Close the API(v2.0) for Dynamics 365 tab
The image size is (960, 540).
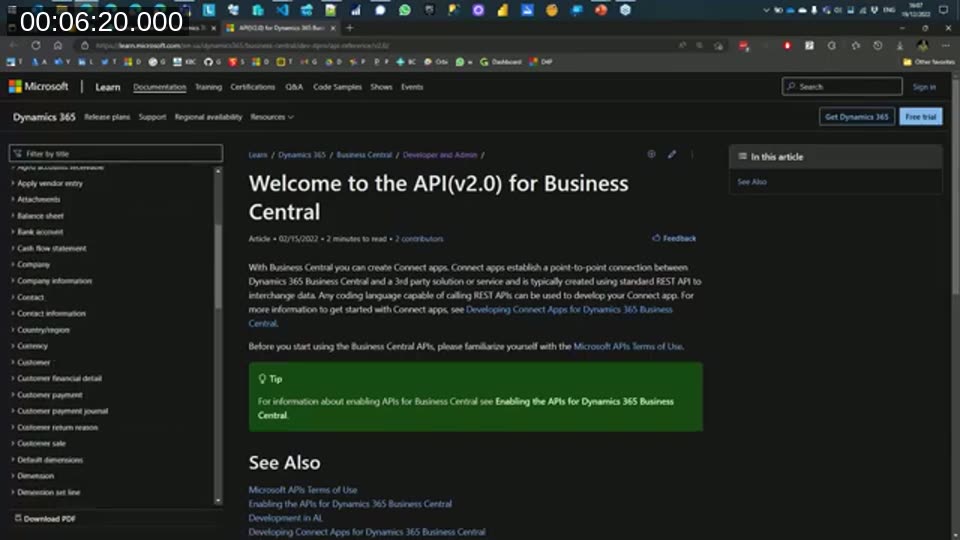[333, 28]
